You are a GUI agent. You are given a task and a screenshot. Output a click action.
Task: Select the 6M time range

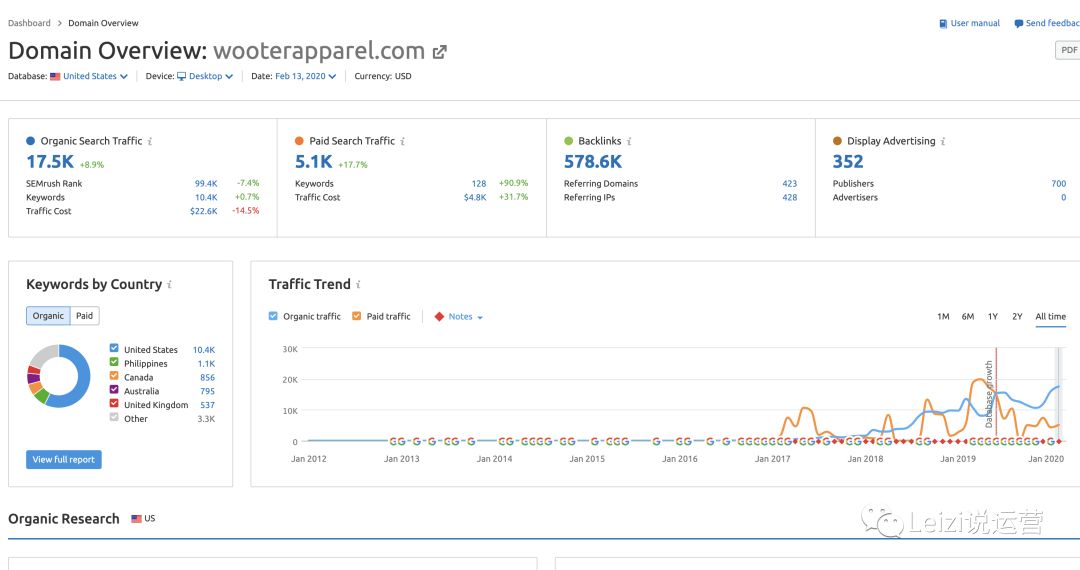coord(968,317)
